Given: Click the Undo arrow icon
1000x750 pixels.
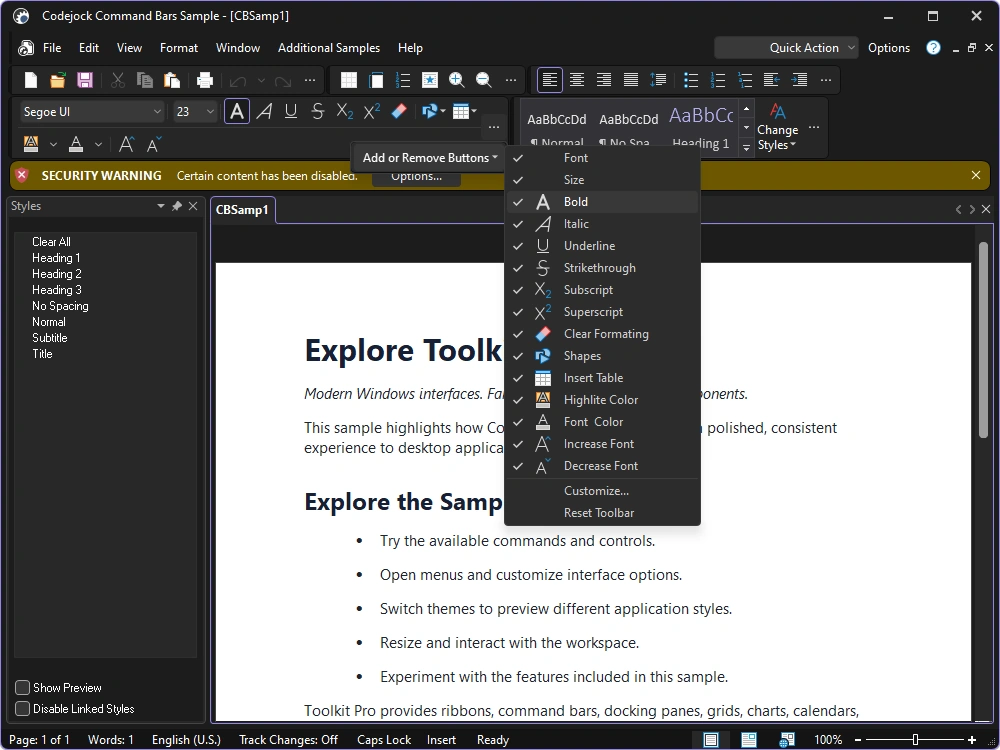Looking at the screenshot, I should (238, 80).
